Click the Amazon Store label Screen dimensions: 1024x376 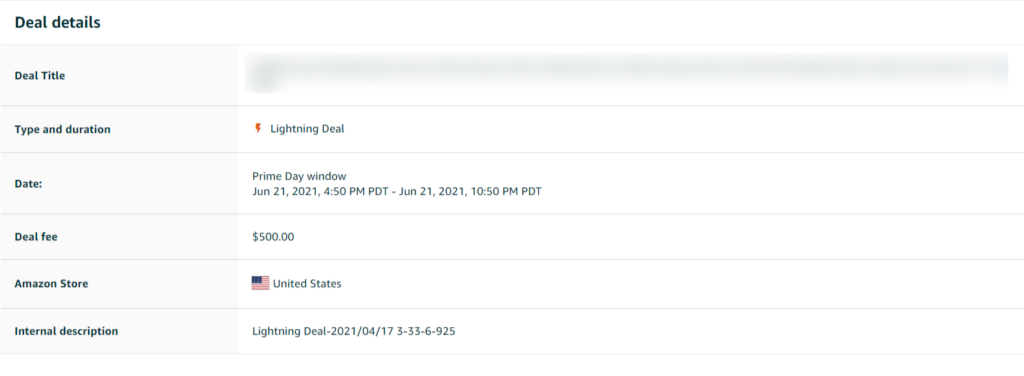(x=51, y=284)
